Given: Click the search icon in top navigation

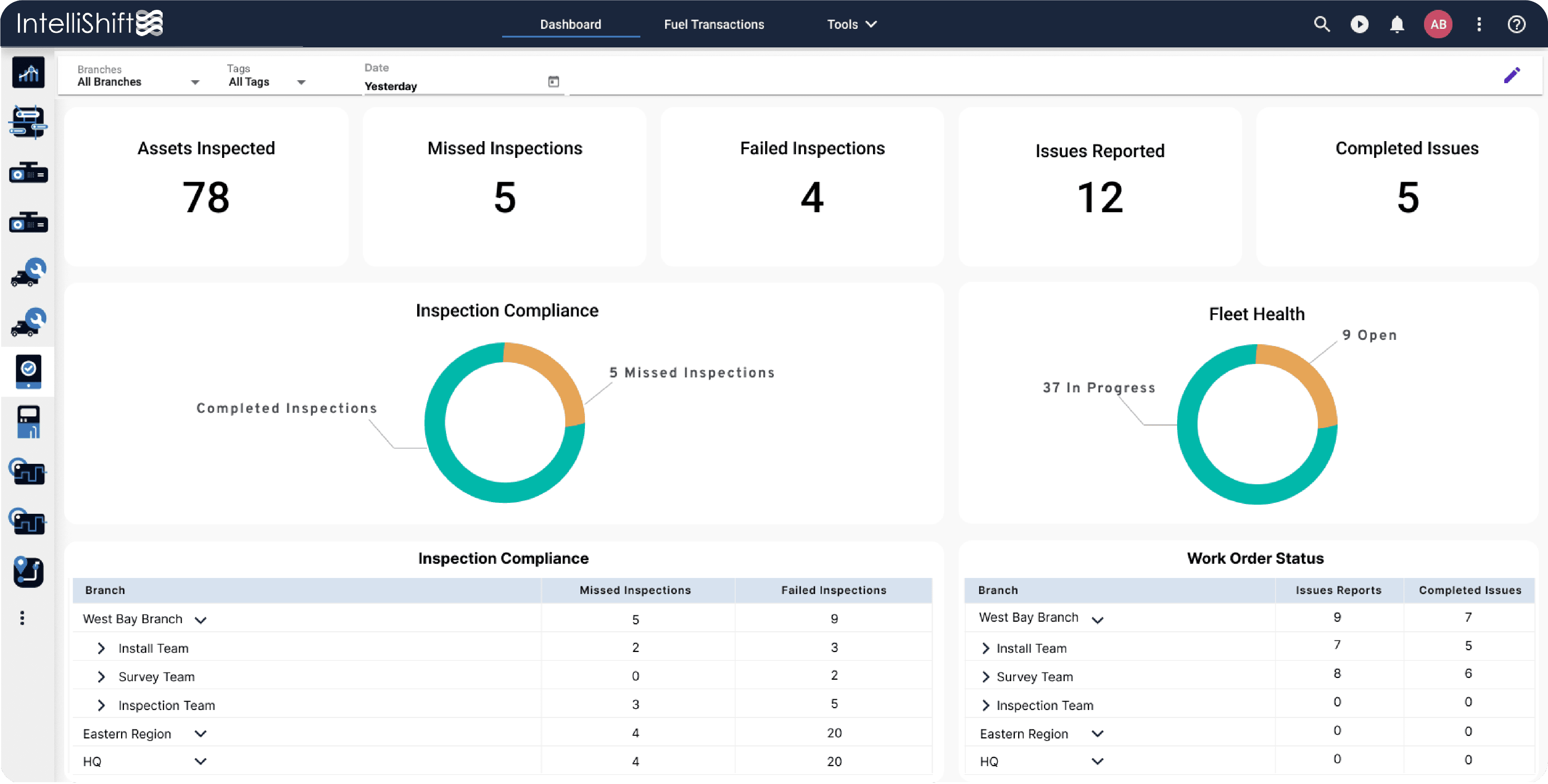Looking at the screenshot, I should tap(1322, 24).
